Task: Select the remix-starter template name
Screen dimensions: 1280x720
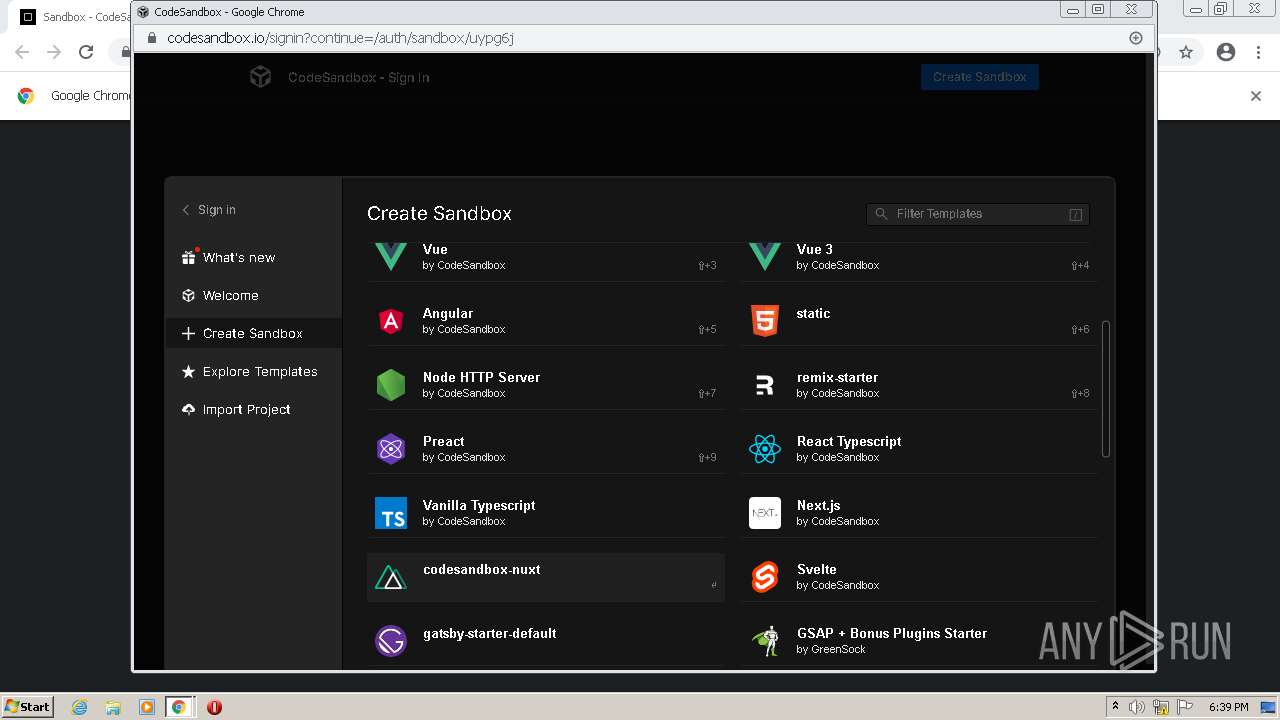Action: 838,377
